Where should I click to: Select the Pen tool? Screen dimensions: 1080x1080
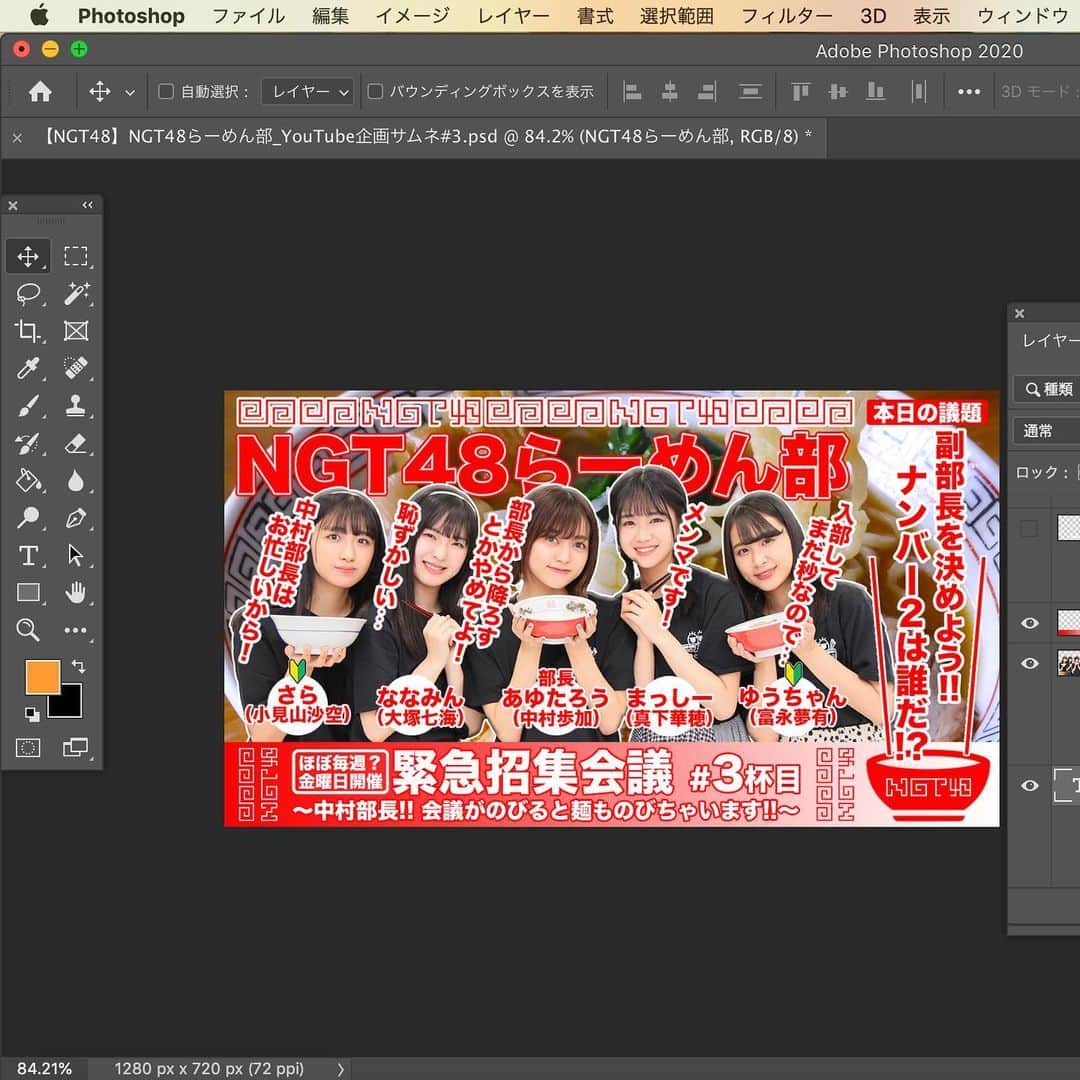point(76,517)
